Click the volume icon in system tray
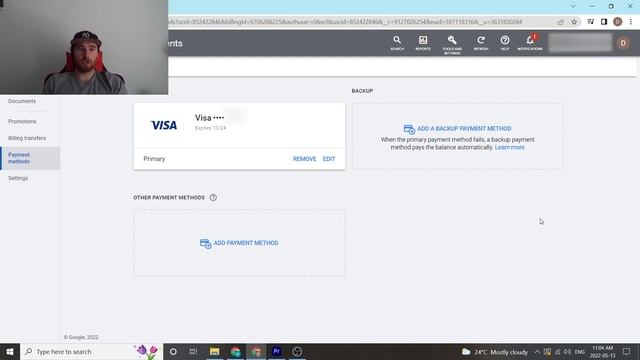 click(567, 352)
